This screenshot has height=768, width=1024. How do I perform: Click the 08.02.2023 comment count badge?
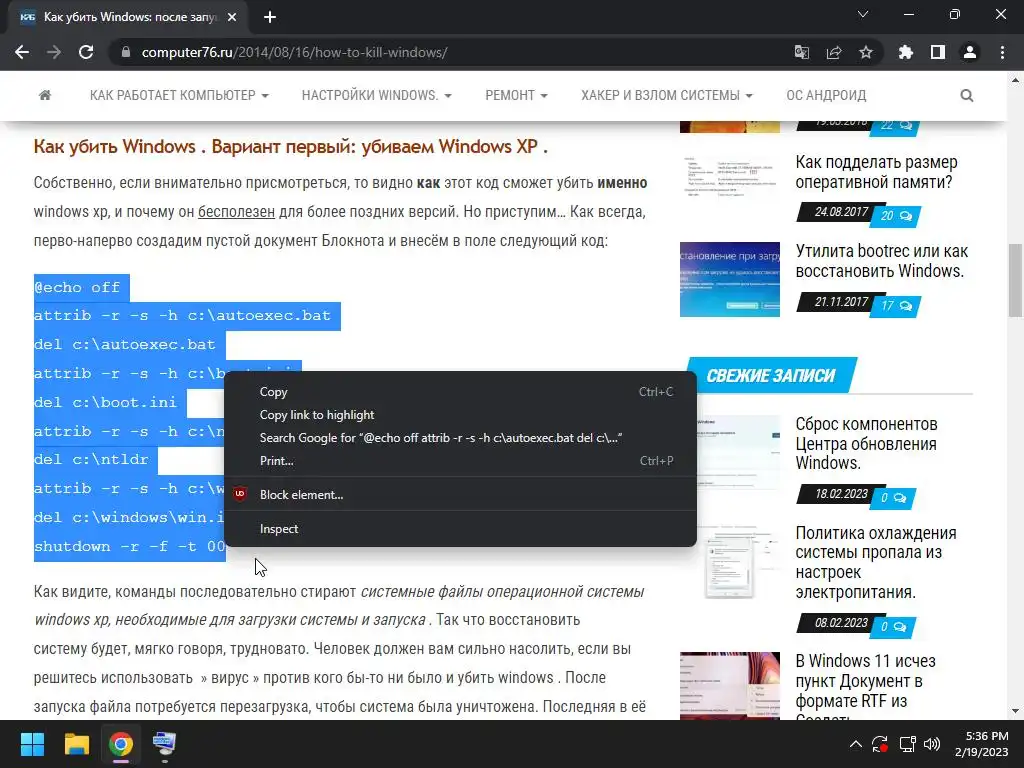coord(893,627)
